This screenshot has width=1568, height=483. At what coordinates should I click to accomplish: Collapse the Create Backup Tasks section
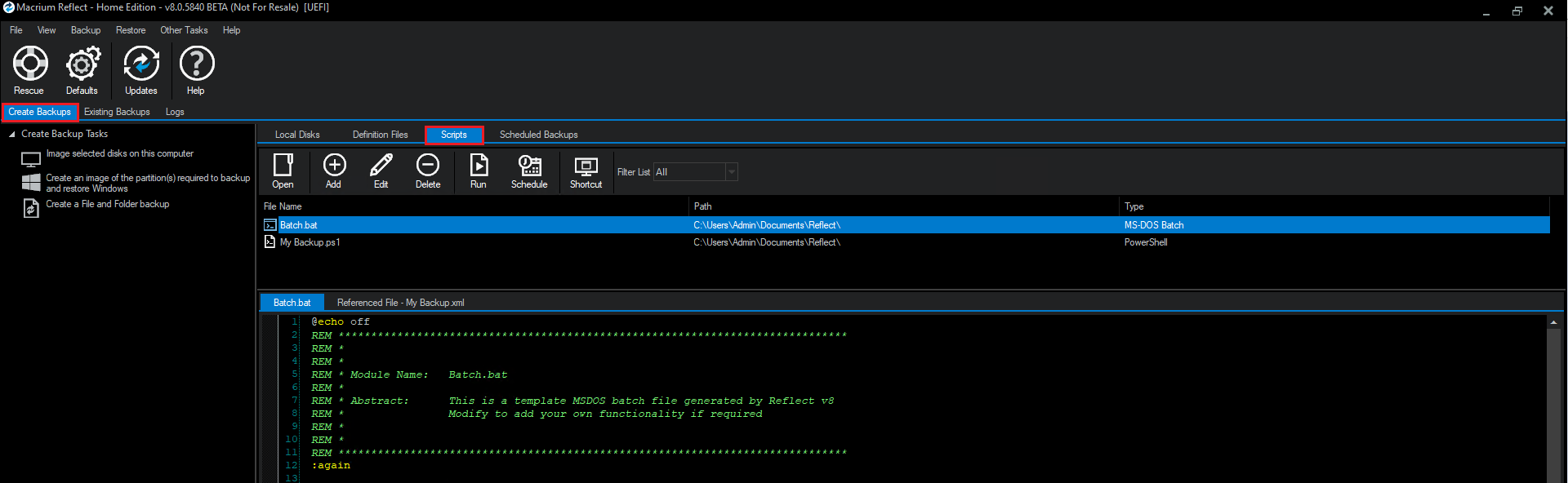point(11,134)
